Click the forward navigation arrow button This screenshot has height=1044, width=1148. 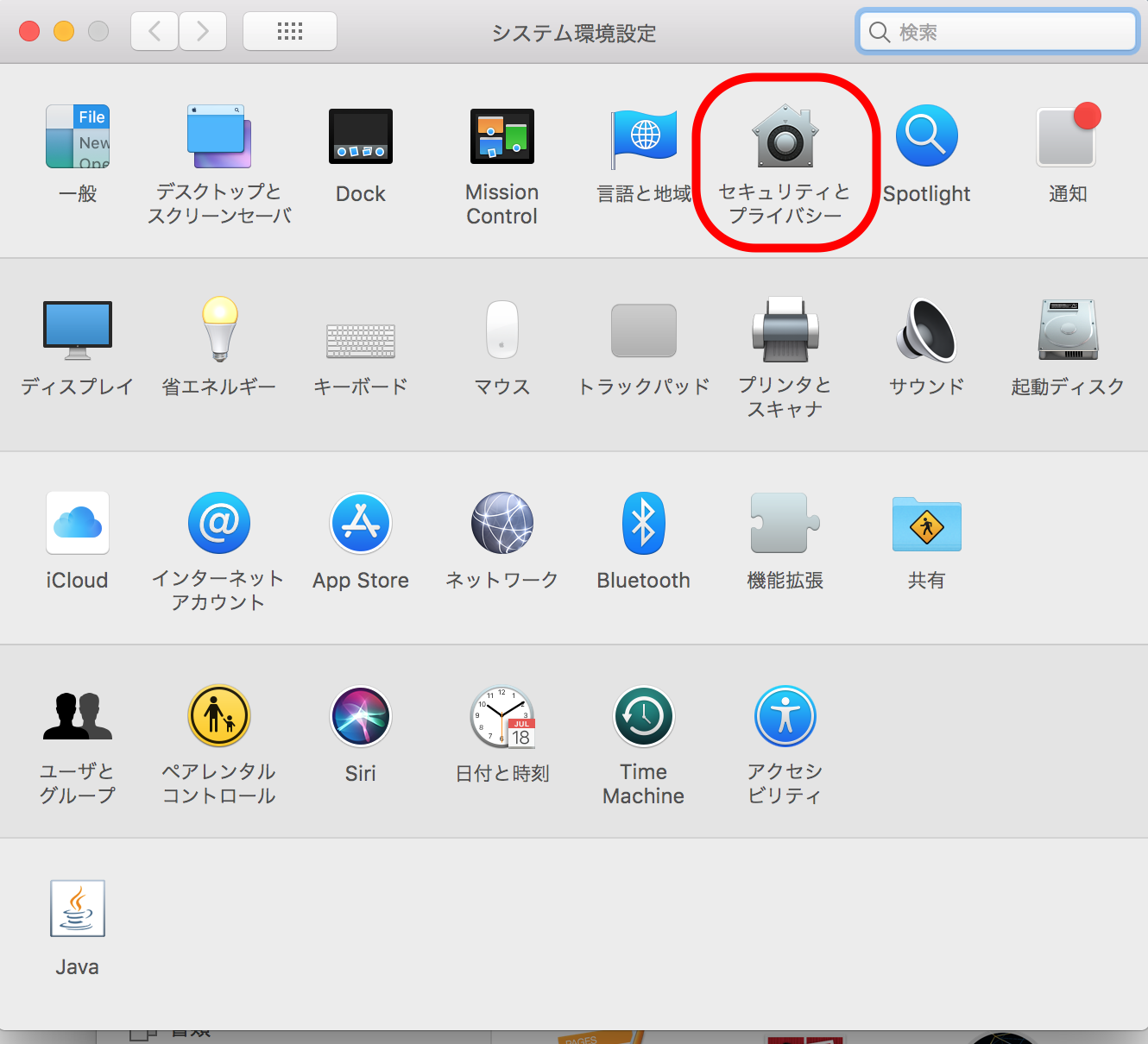(x=203, y=32)
